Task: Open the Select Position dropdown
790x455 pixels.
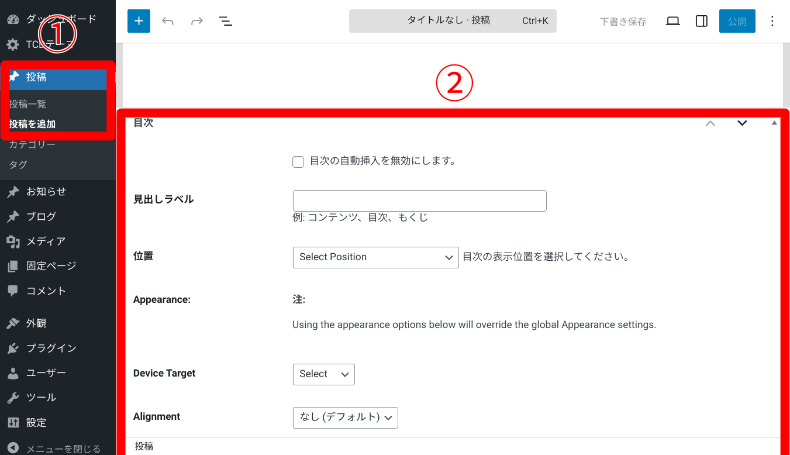Action: coord(376,257)
